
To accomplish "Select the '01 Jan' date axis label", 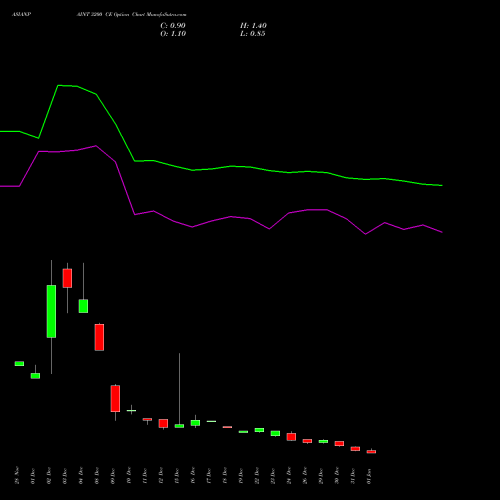I will [x=369, y=475].
